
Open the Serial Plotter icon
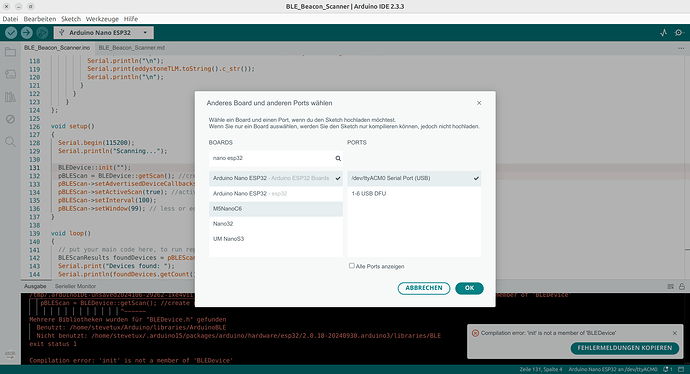[x=664, y=33]
